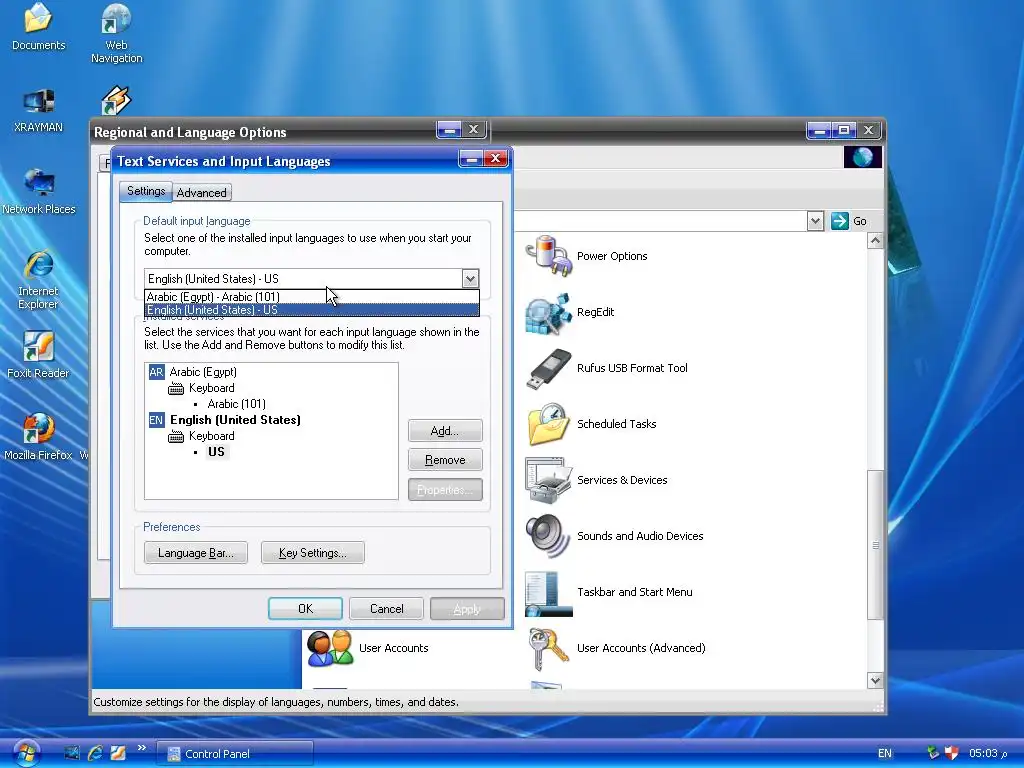Launch Mozilla Firefox from the desktop
Viewport: 1024px width, 768px height.
(x=38, y=436)
